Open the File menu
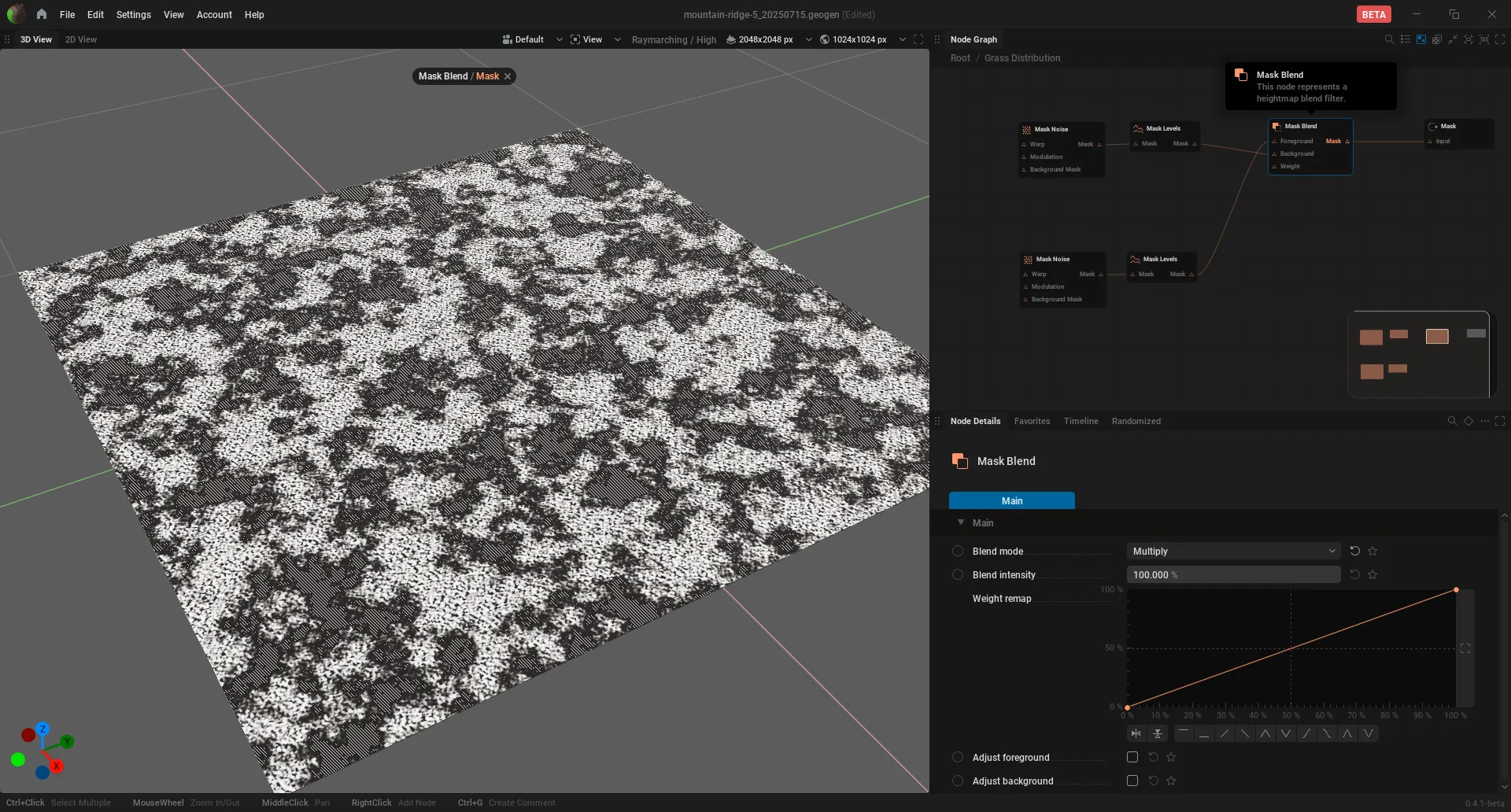Viewport: 1511px width, 812px height. point(68,14)
